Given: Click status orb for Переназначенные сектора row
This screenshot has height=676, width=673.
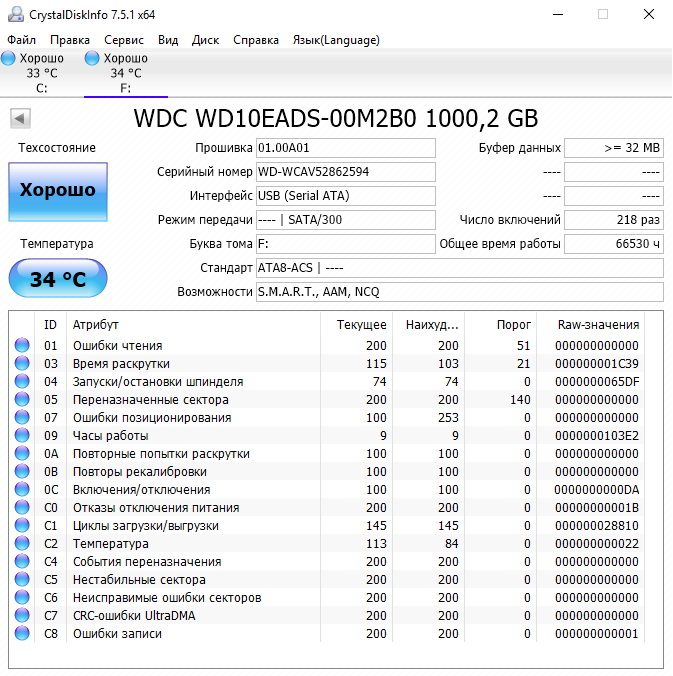Looking at the screenshot, I should 23,400.
